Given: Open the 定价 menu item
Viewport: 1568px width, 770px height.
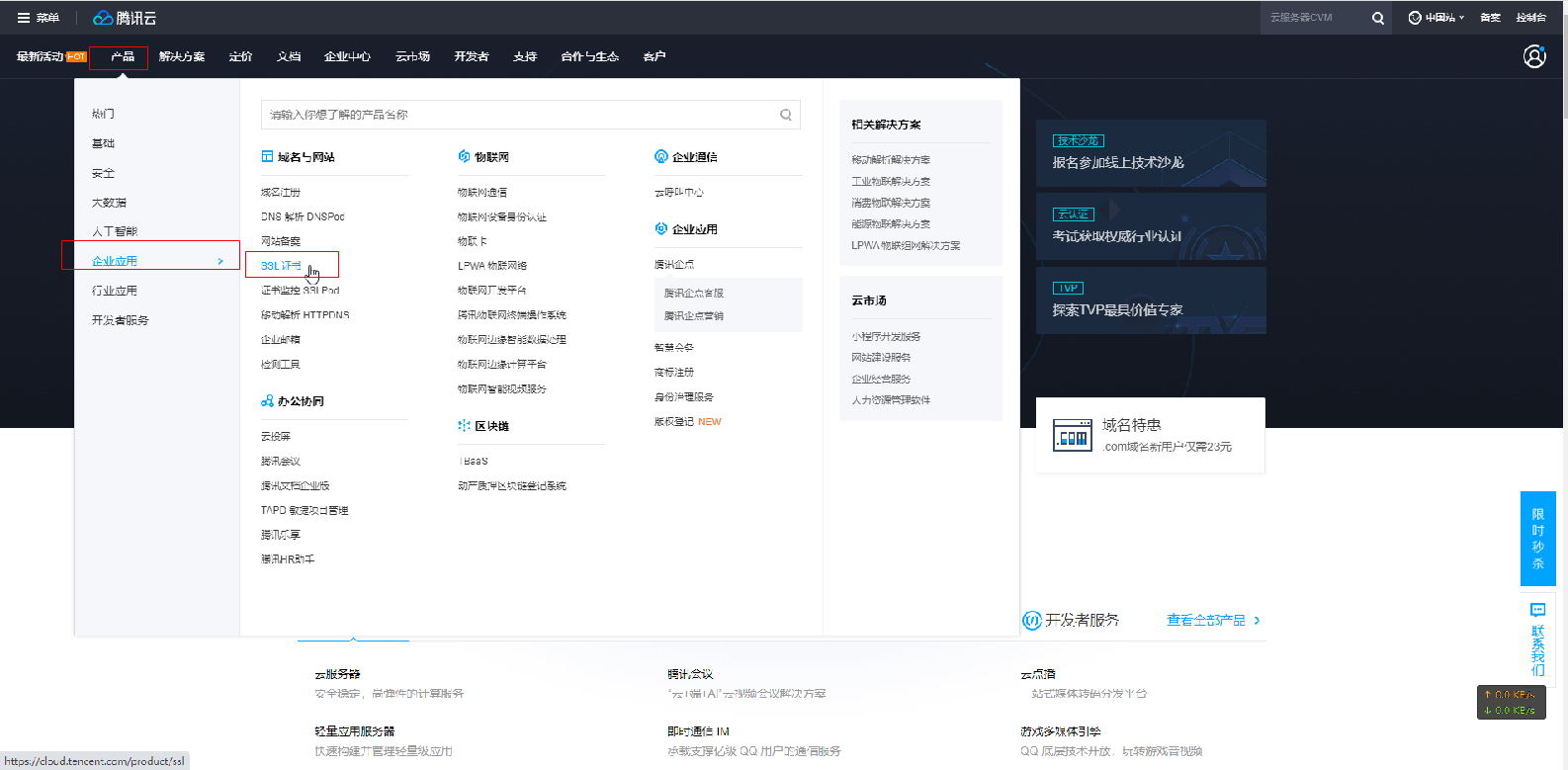Looking at the screenshot, I should click(x=240, y=56).
